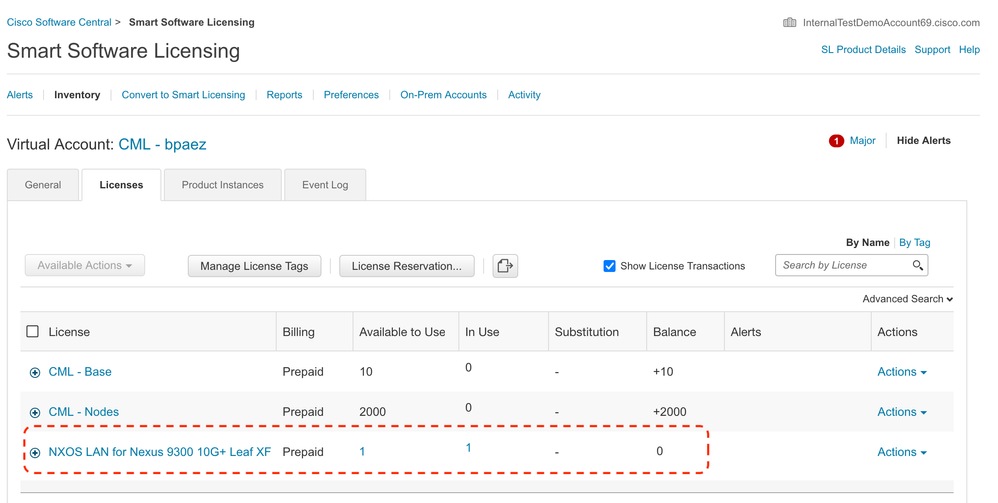Expand the NXOS LAN Nexus 9300 row
Screen dimensions: 998x503
(x=35, y=453)
